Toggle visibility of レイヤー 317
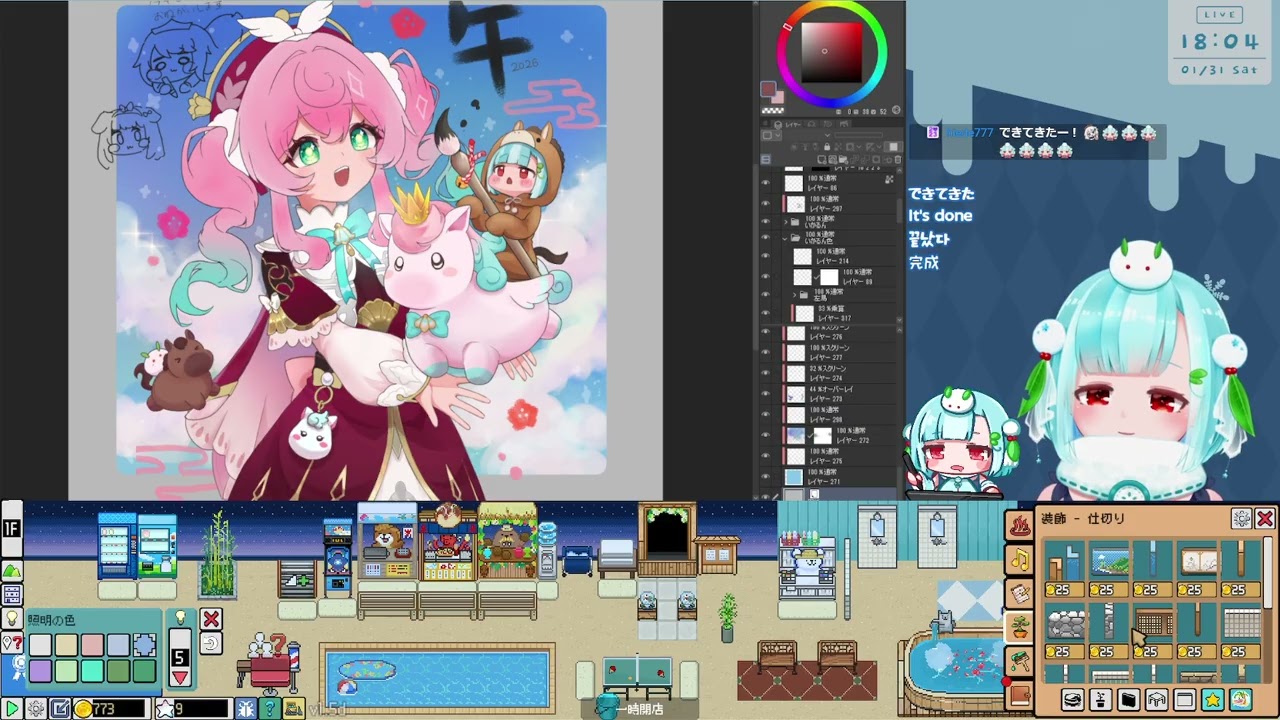 pyautogui.click(x=766, y=313)
